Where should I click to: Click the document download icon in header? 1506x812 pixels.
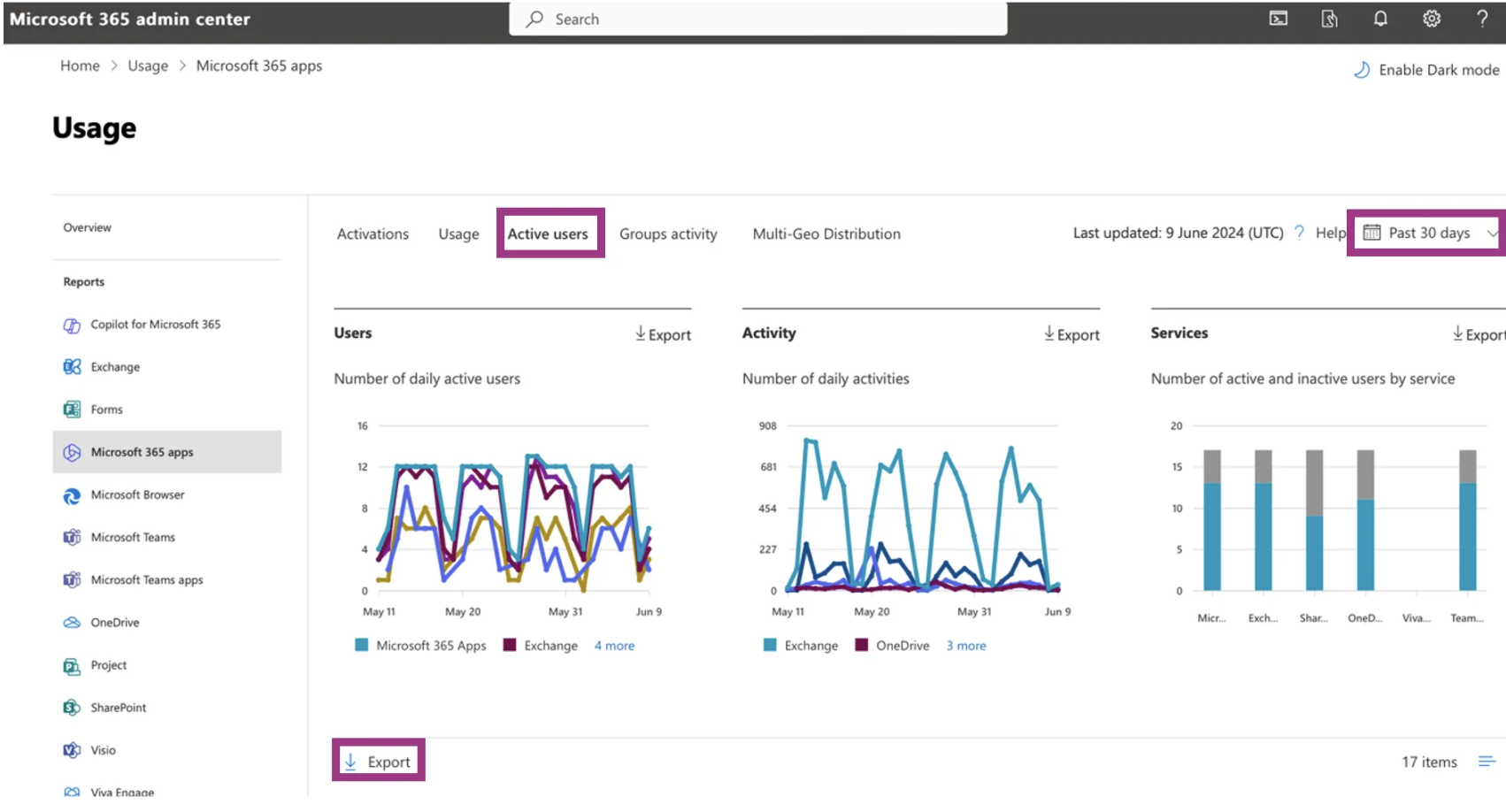(x=1329, y=19)
